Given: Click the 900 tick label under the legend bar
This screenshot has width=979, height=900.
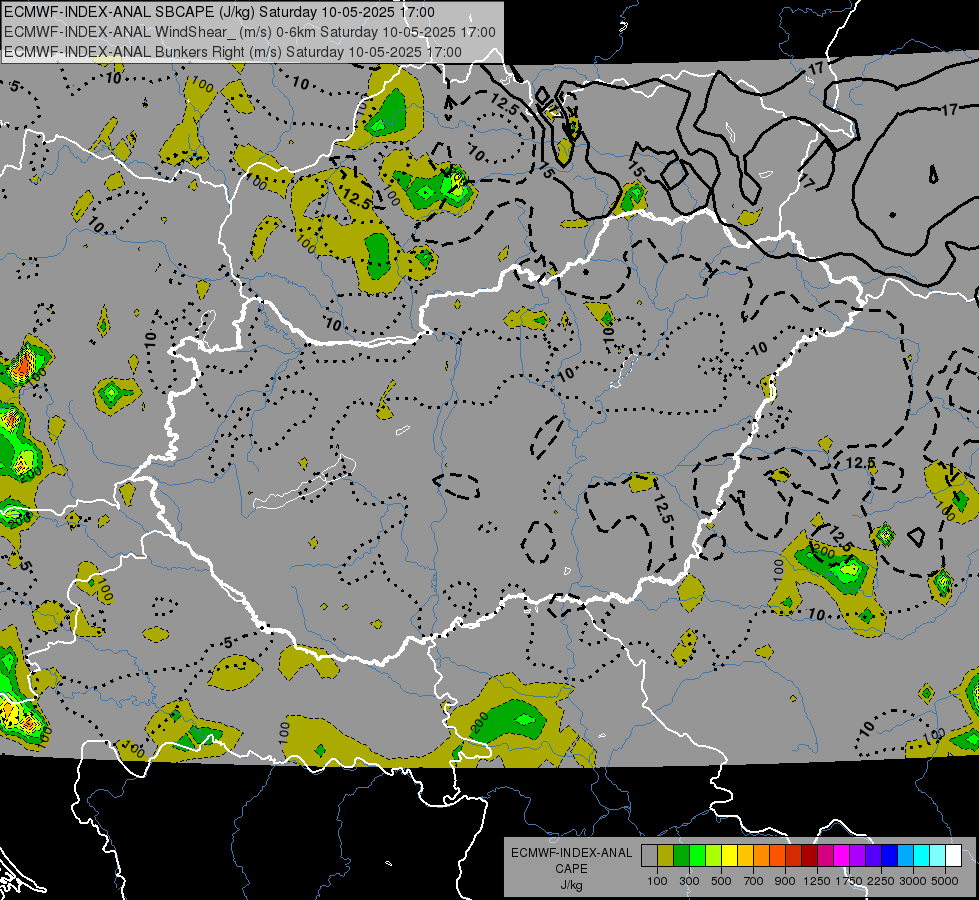Looking at the screenshot, I should [785, 881].
